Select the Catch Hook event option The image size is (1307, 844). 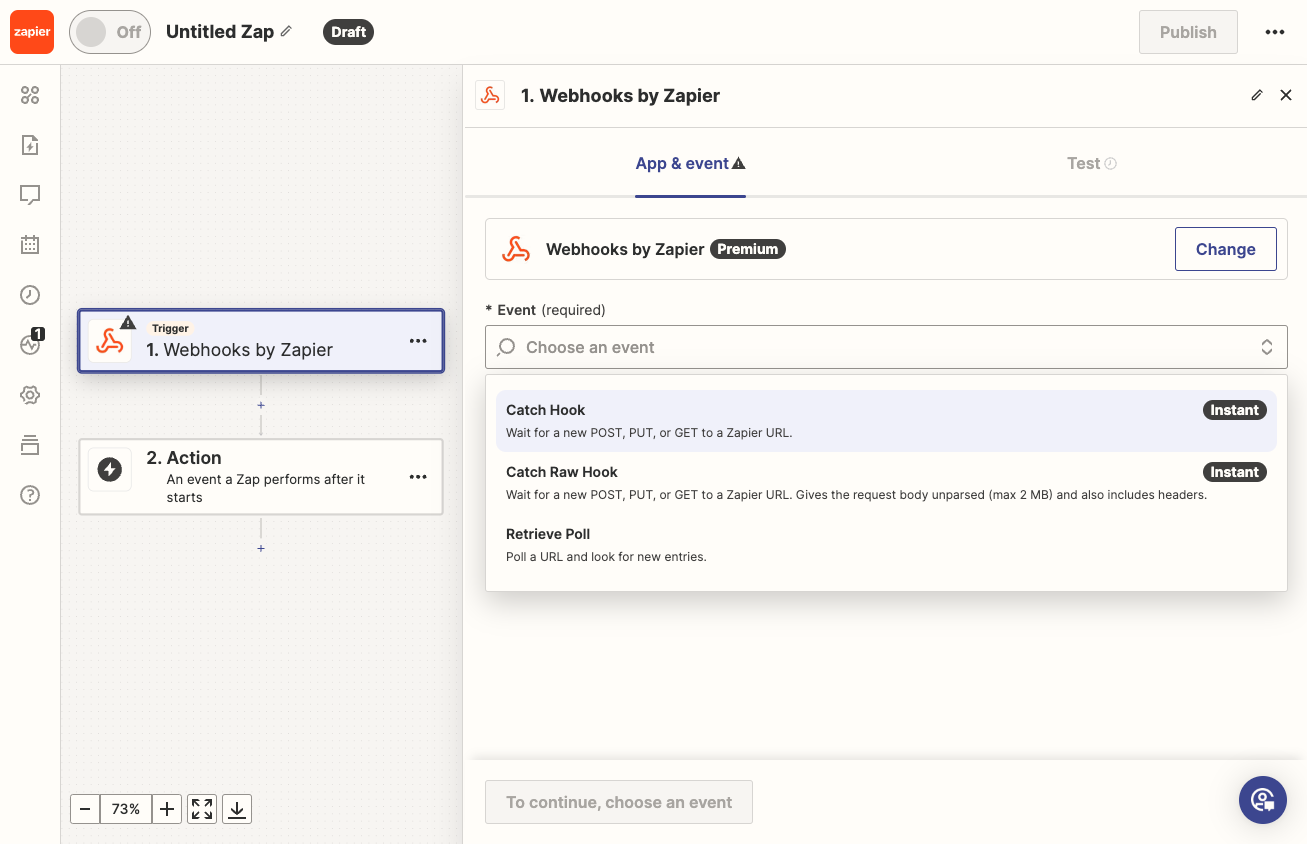pyautogui.click(x=886, y=421)
